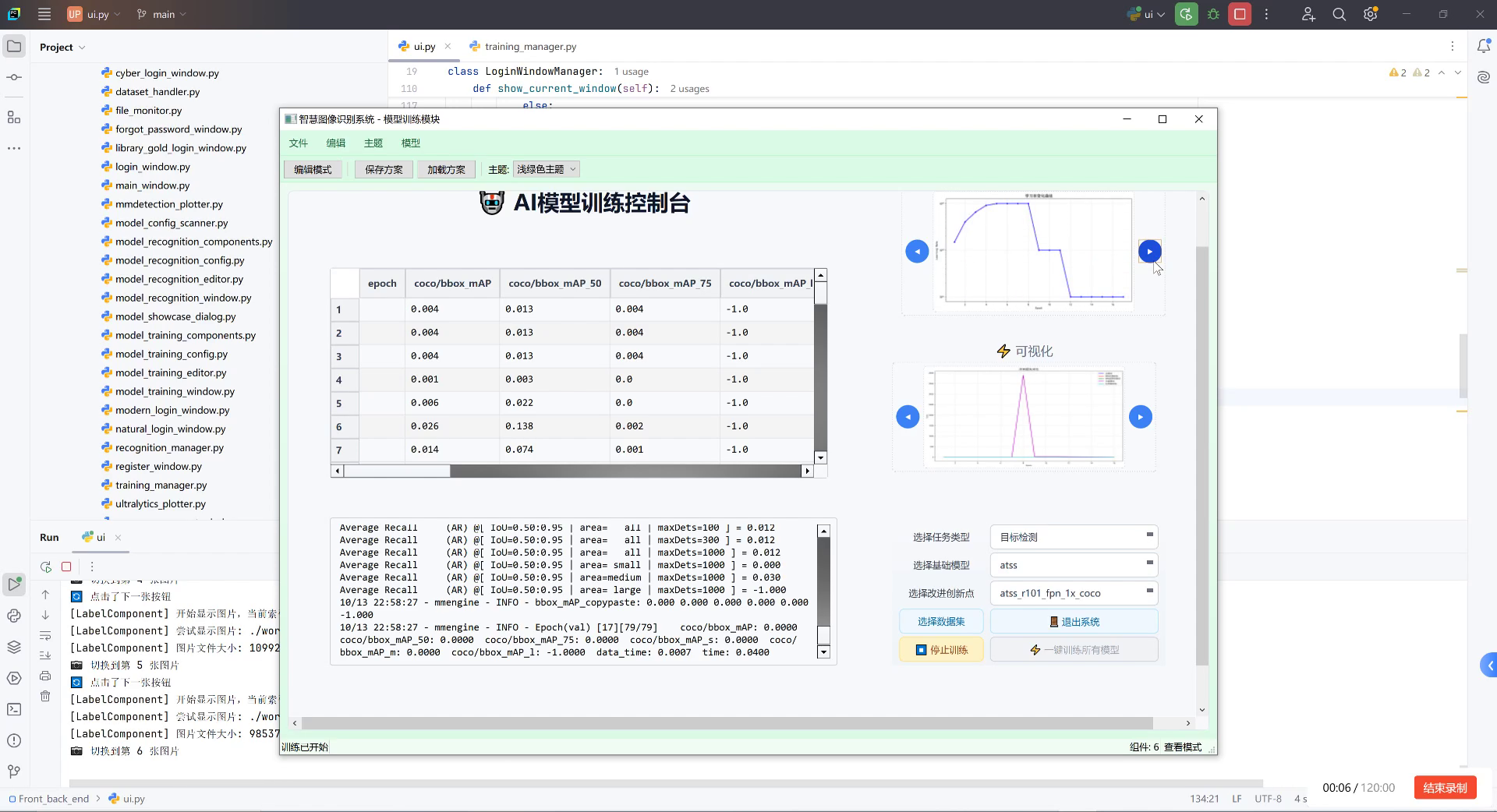Open the ui.py project selector dropdown
Image resolution: width=1497 pixels, height=812 pixels.
point(94,14)
